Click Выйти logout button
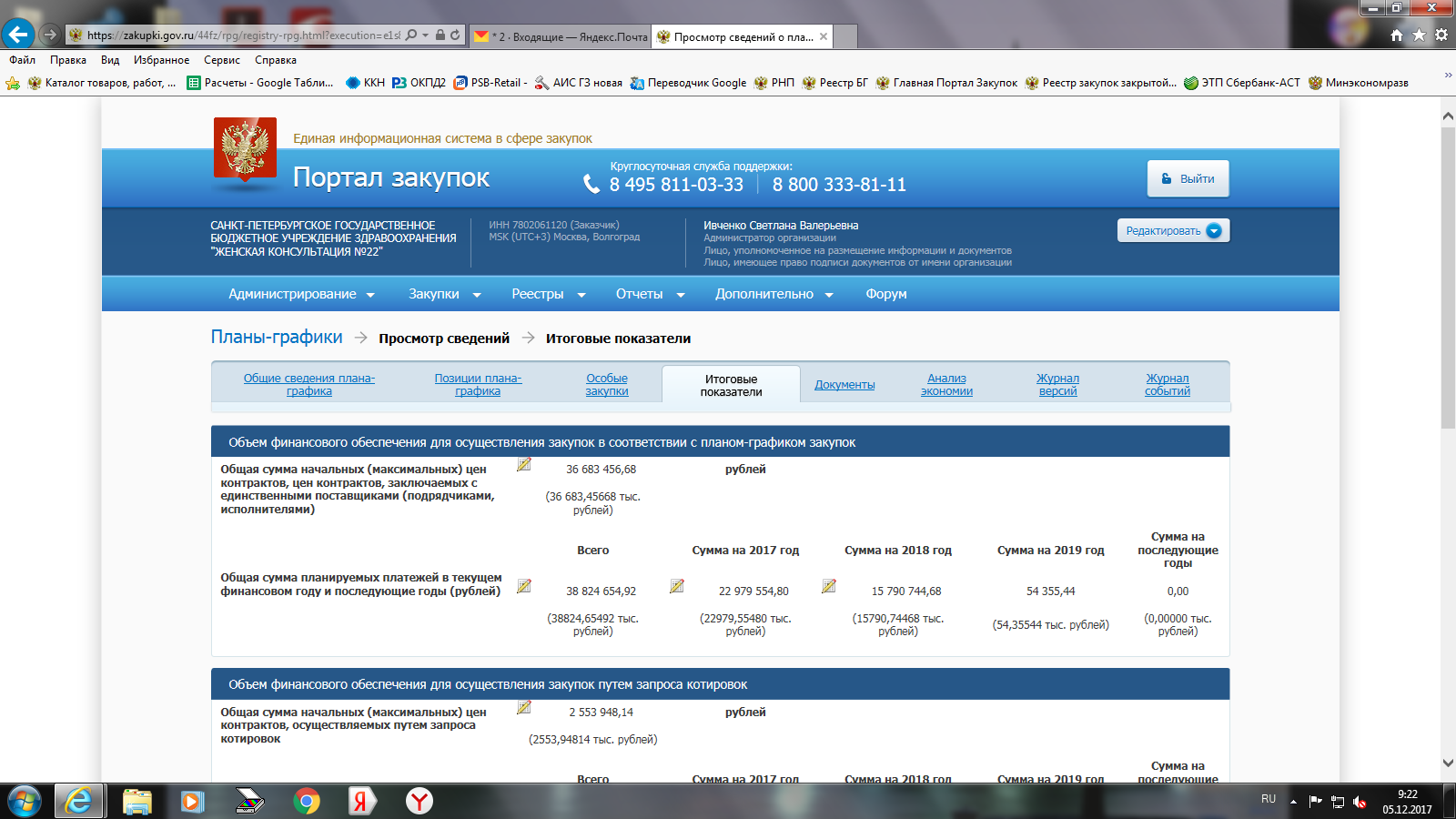The image size is (1456, 819). point(1188,178)
